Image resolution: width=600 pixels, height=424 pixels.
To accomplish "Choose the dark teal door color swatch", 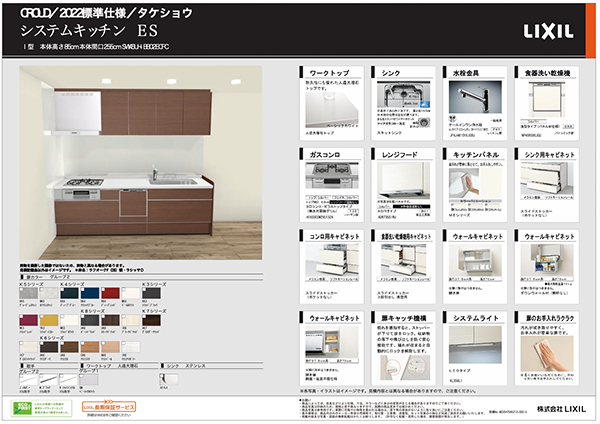I will click(x=69, y=294).
